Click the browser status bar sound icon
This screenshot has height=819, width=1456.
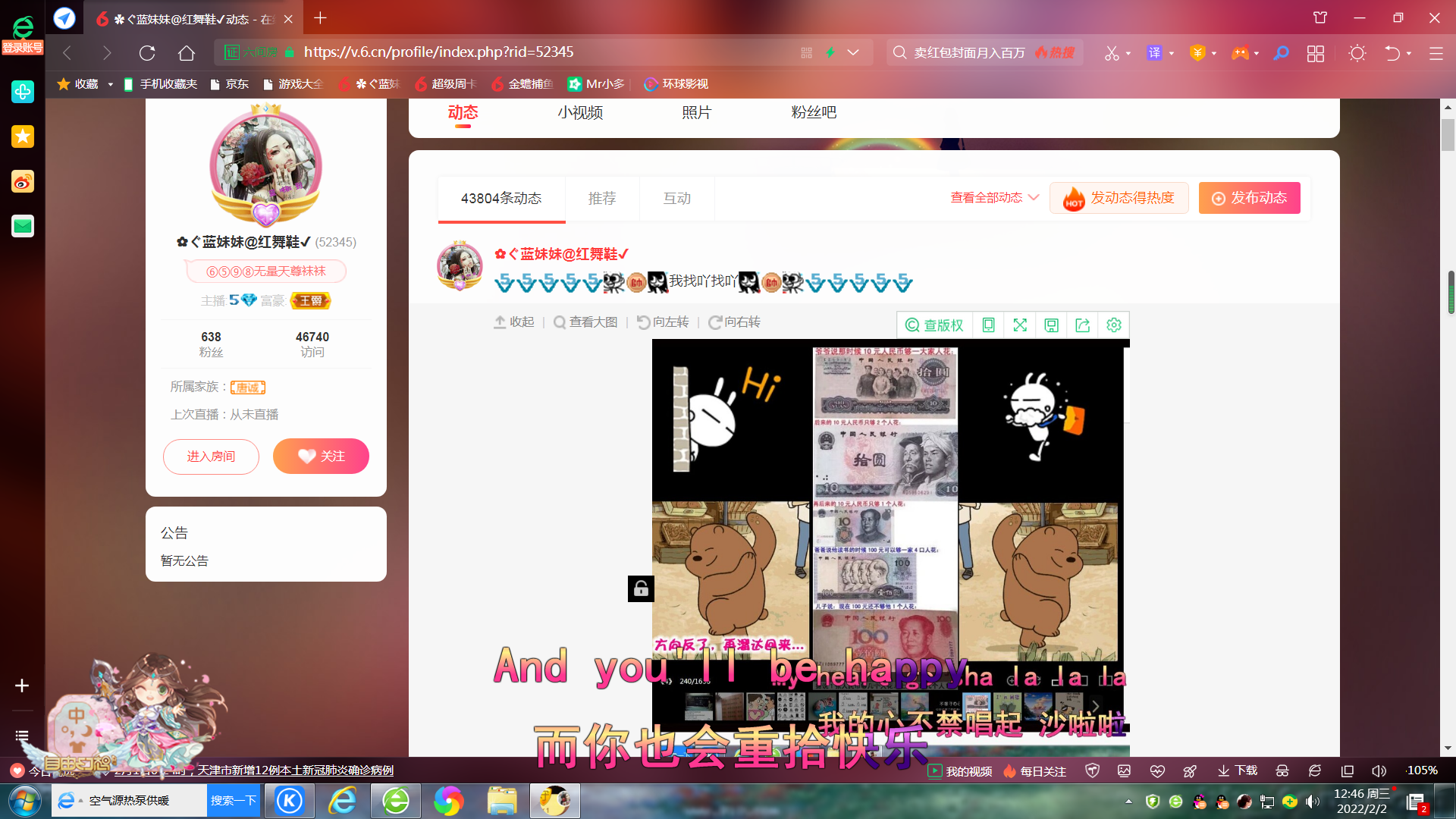(1379, 770)
